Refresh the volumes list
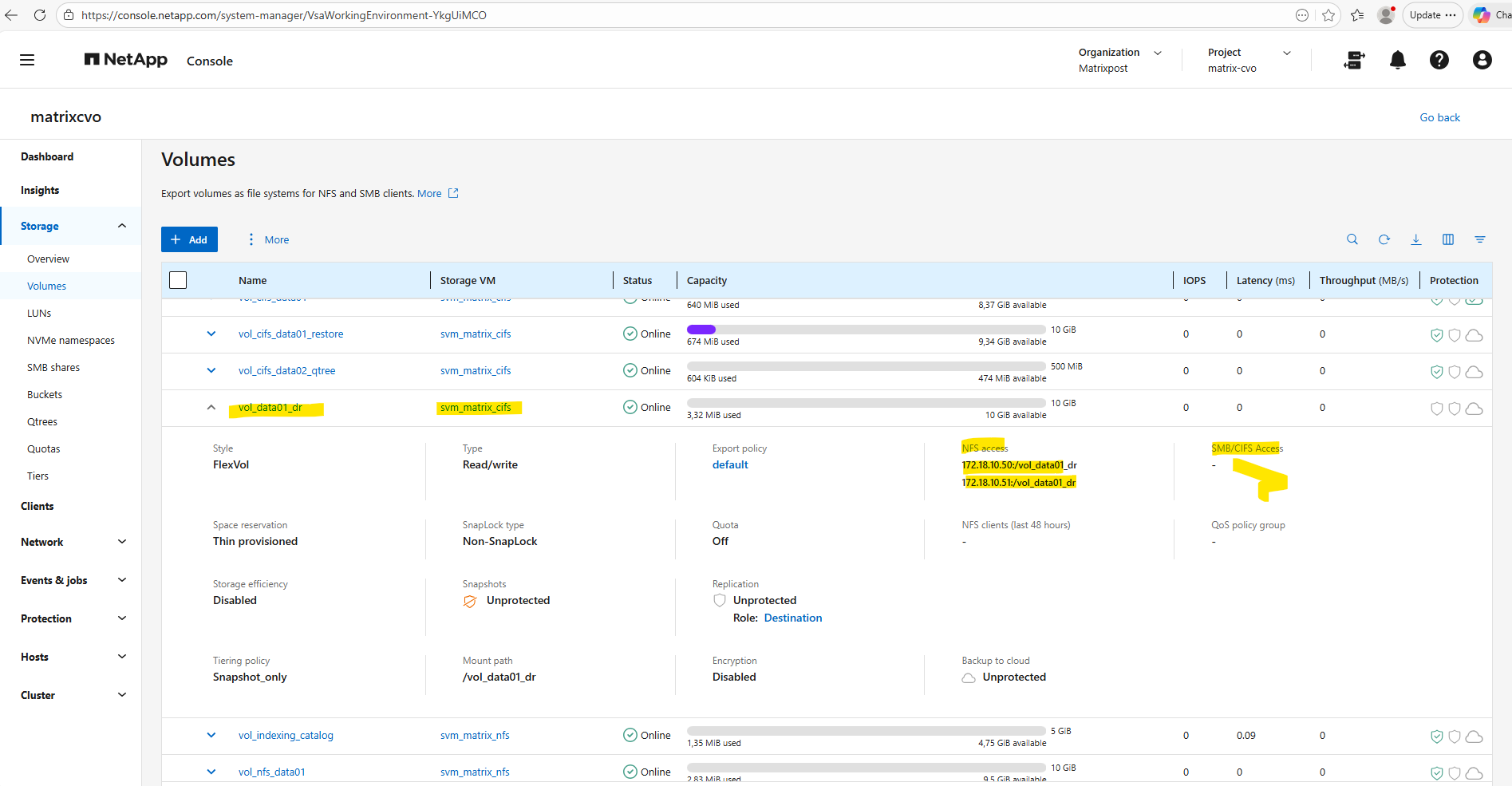Image resolution: width=1512 pixels, height=786 pixels. click(1384, 239)
